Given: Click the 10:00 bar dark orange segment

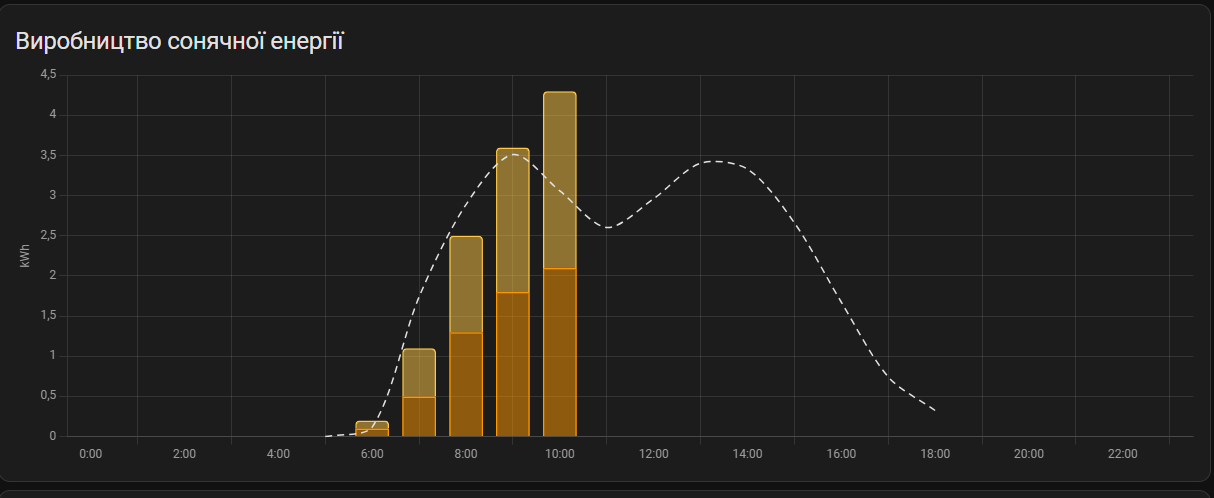Looking at the screenshot, I should [560, 353].
